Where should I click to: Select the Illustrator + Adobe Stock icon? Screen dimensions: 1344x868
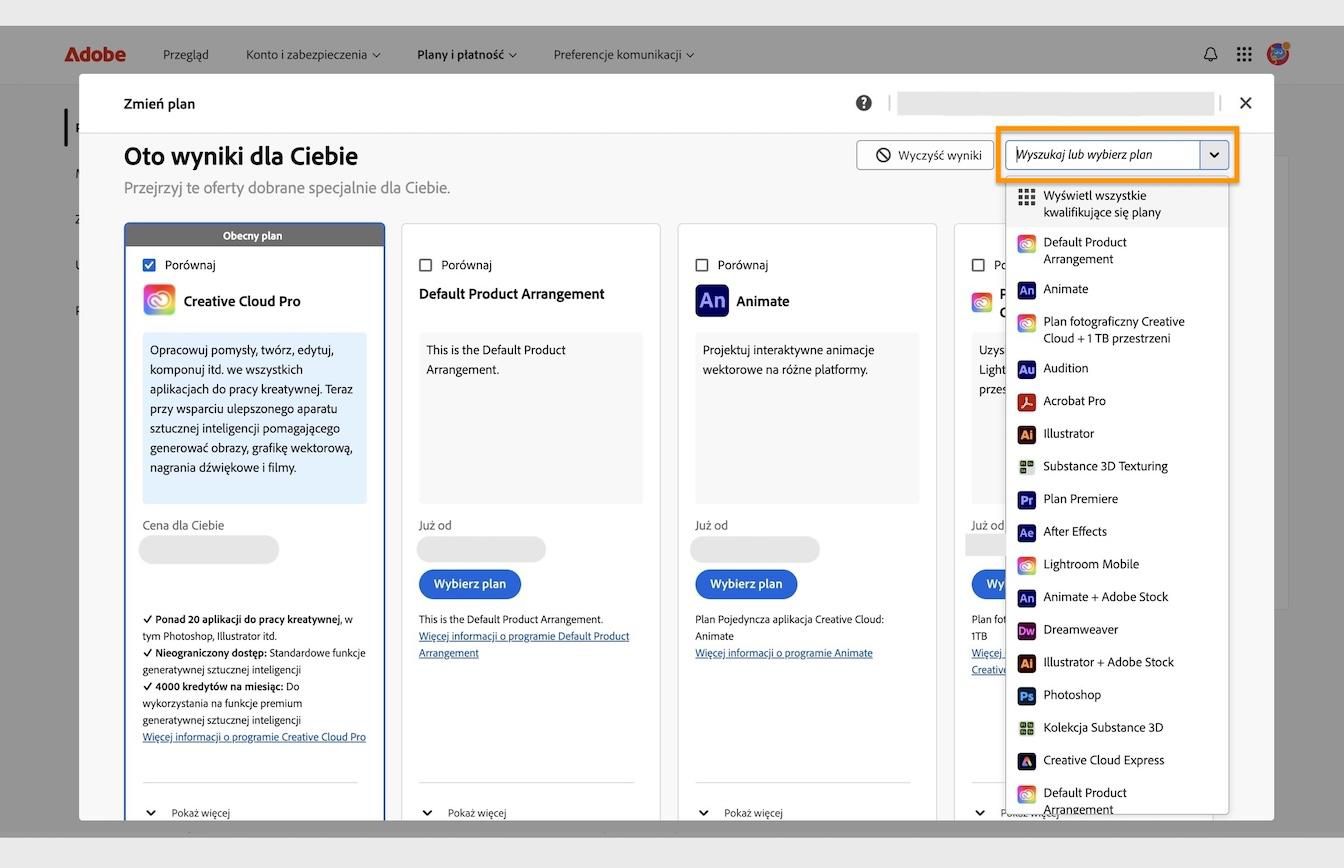(x=1026, y=663)
